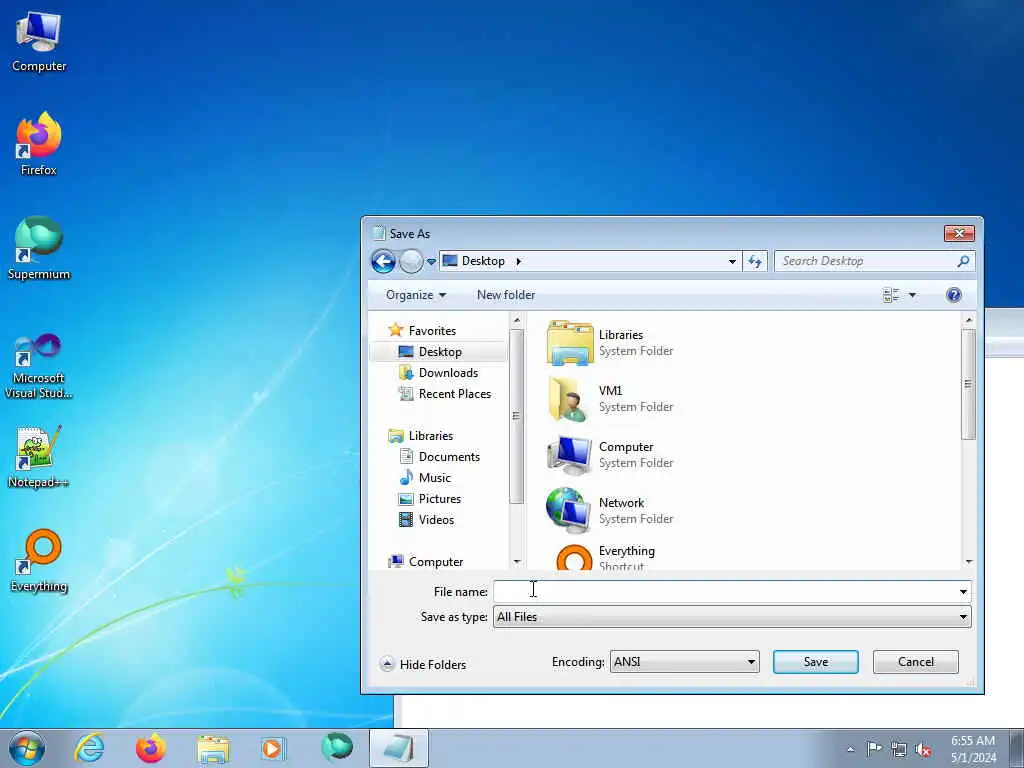Switch to Notepad taskbar button
Screen dimensions: 1024x768
[x=398, y=748]
